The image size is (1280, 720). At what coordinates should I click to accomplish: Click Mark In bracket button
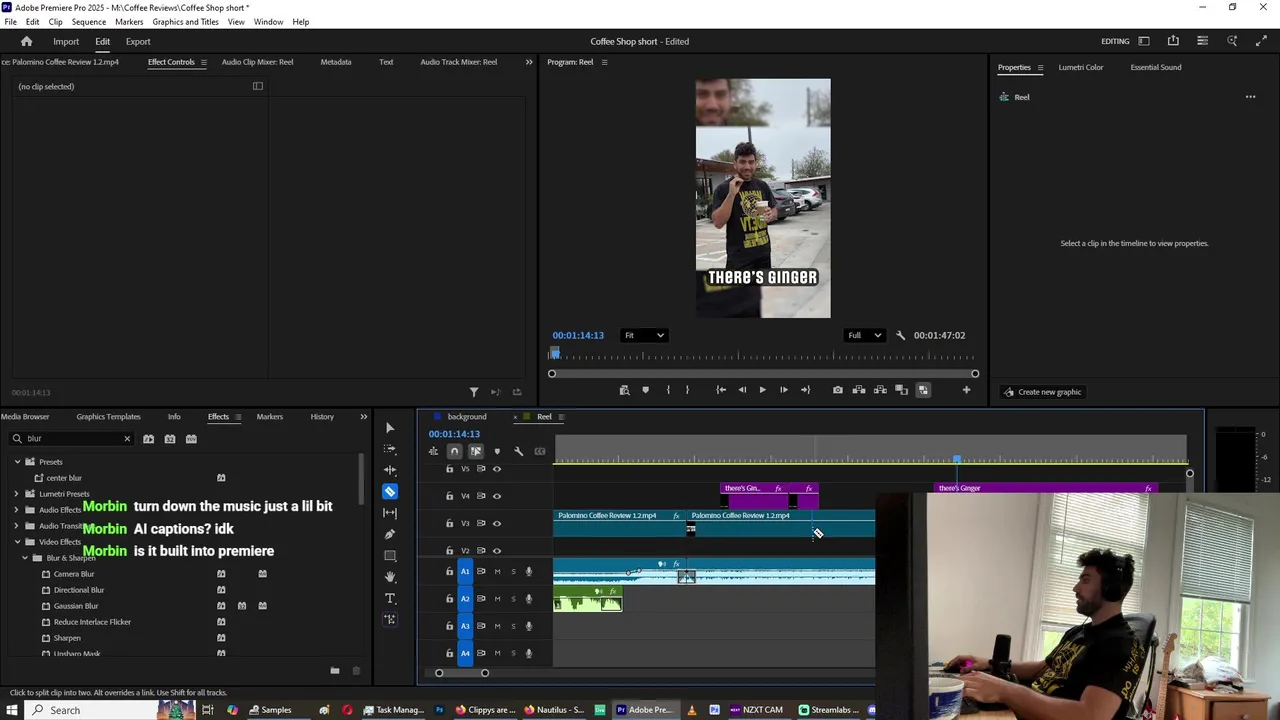668,390
